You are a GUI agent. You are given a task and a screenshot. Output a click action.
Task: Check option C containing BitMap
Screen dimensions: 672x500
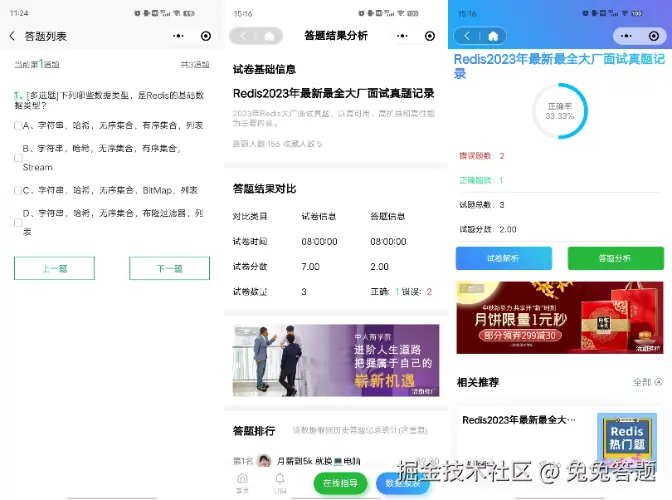(x=18, y=190)
